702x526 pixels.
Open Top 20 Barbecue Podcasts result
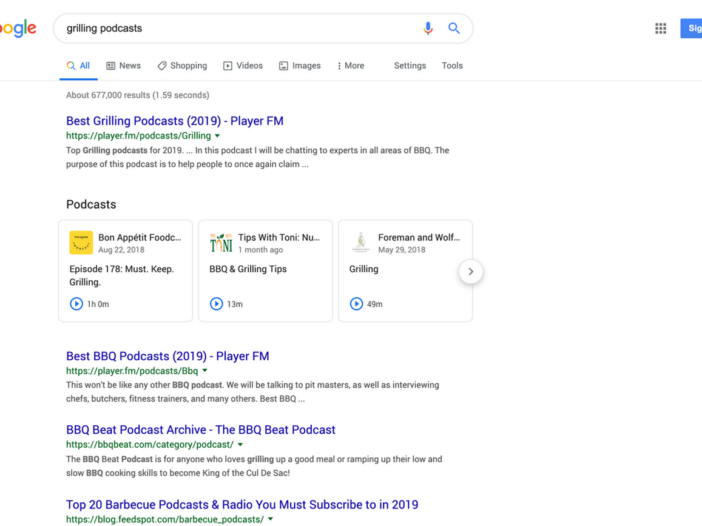(x=242, y=505)
